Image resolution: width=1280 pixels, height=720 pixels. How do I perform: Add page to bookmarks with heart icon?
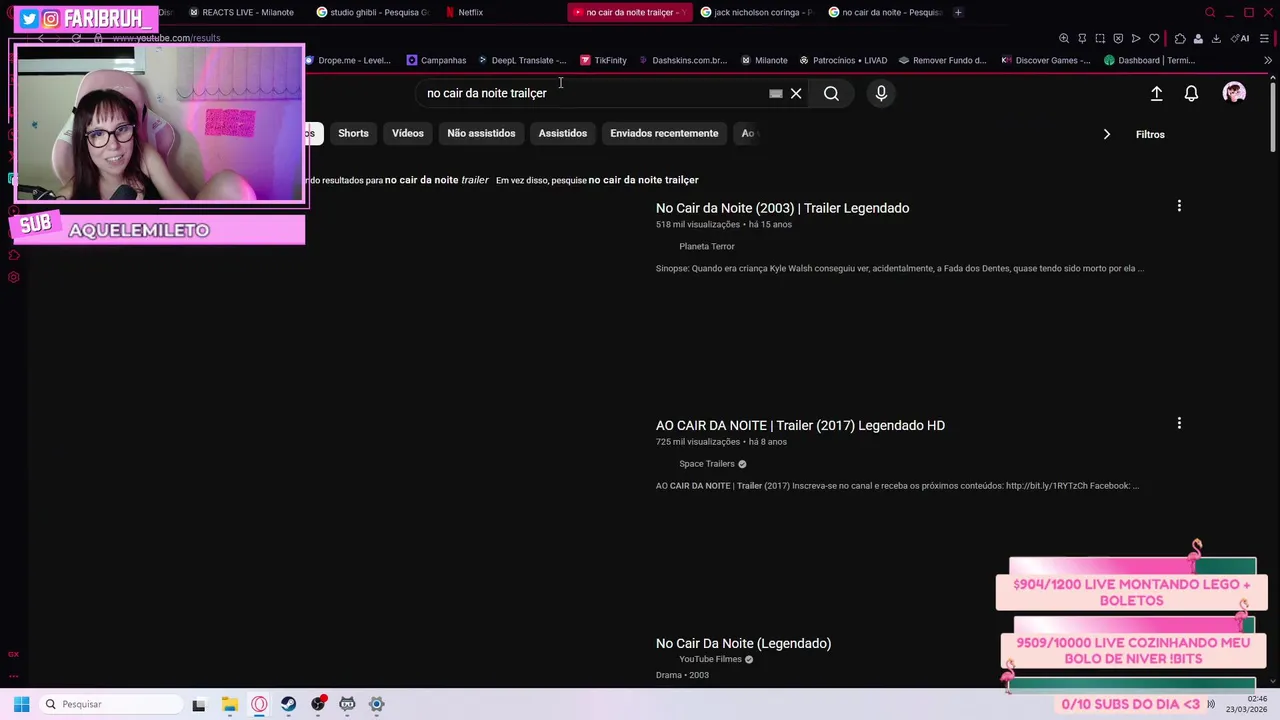pos(1154,38)
